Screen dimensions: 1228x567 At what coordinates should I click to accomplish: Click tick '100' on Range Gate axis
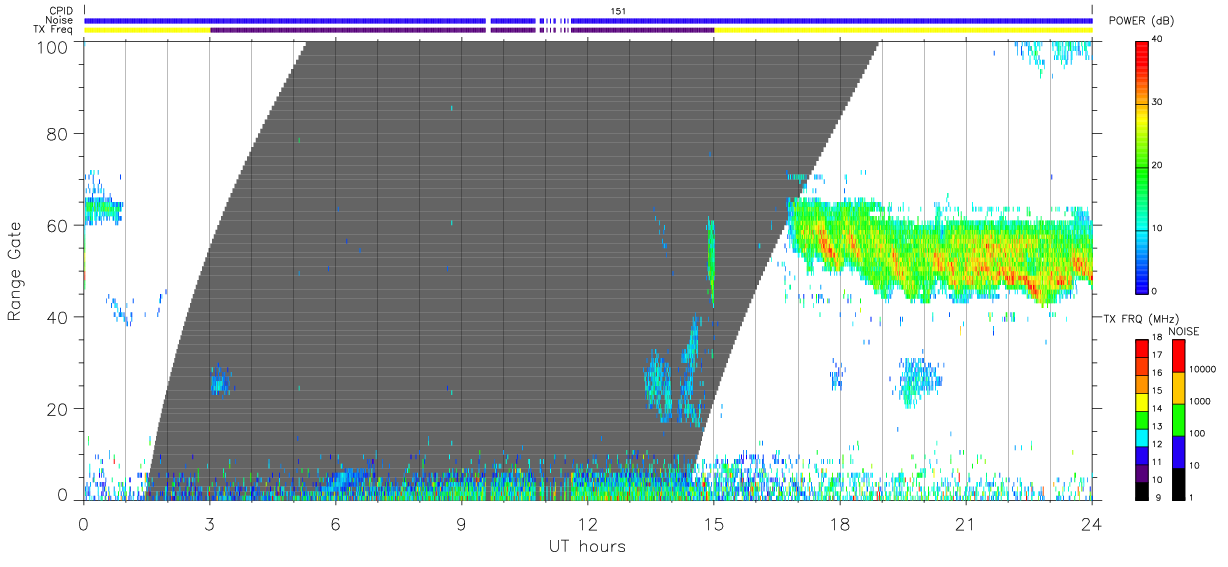pos(54,47)
